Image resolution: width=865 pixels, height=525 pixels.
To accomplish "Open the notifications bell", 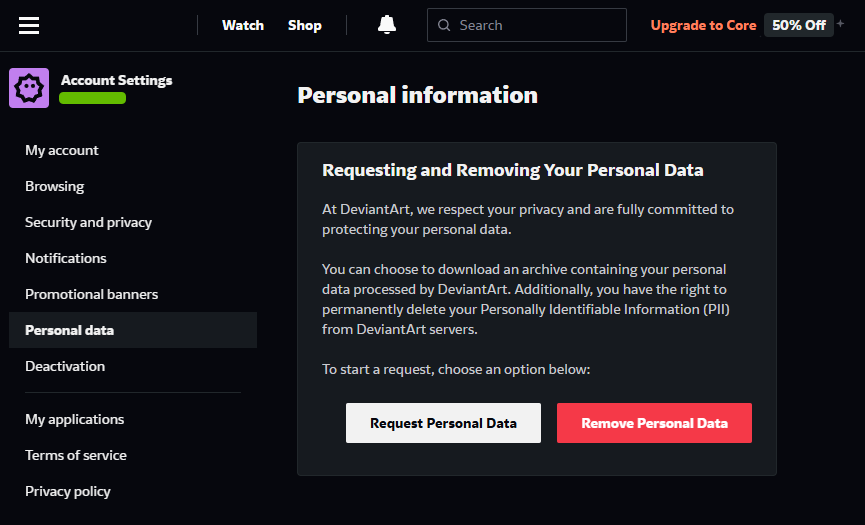I will 387,25.
